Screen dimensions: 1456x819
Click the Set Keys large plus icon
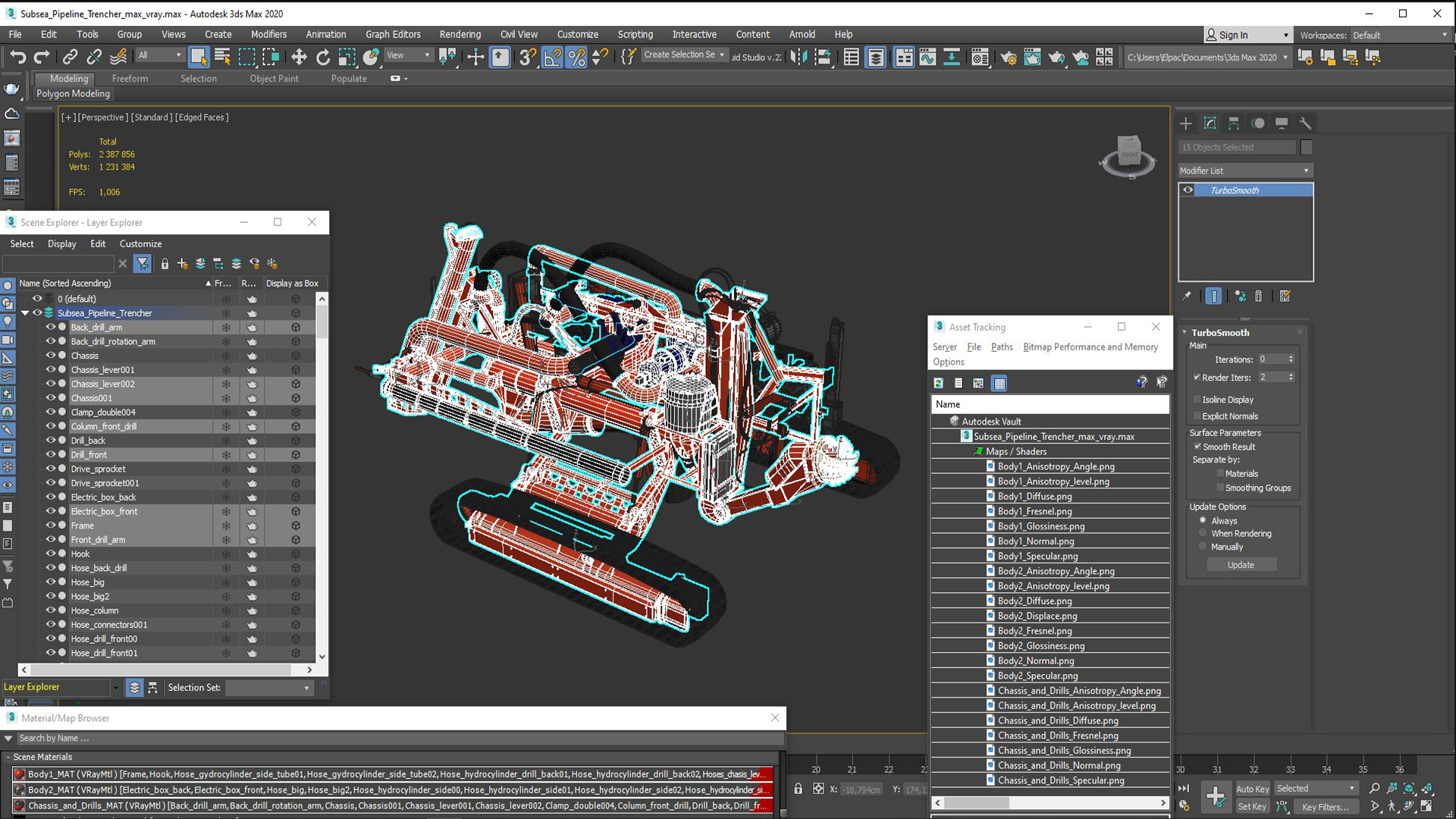[1216, 796]
